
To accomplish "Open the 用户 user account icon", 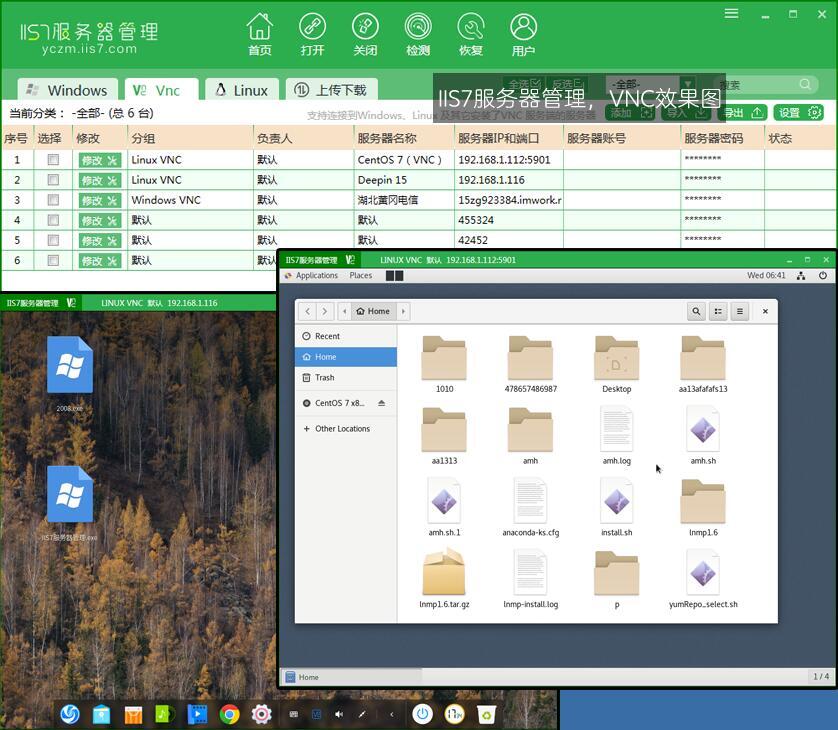I will click(x=523, y=33).
